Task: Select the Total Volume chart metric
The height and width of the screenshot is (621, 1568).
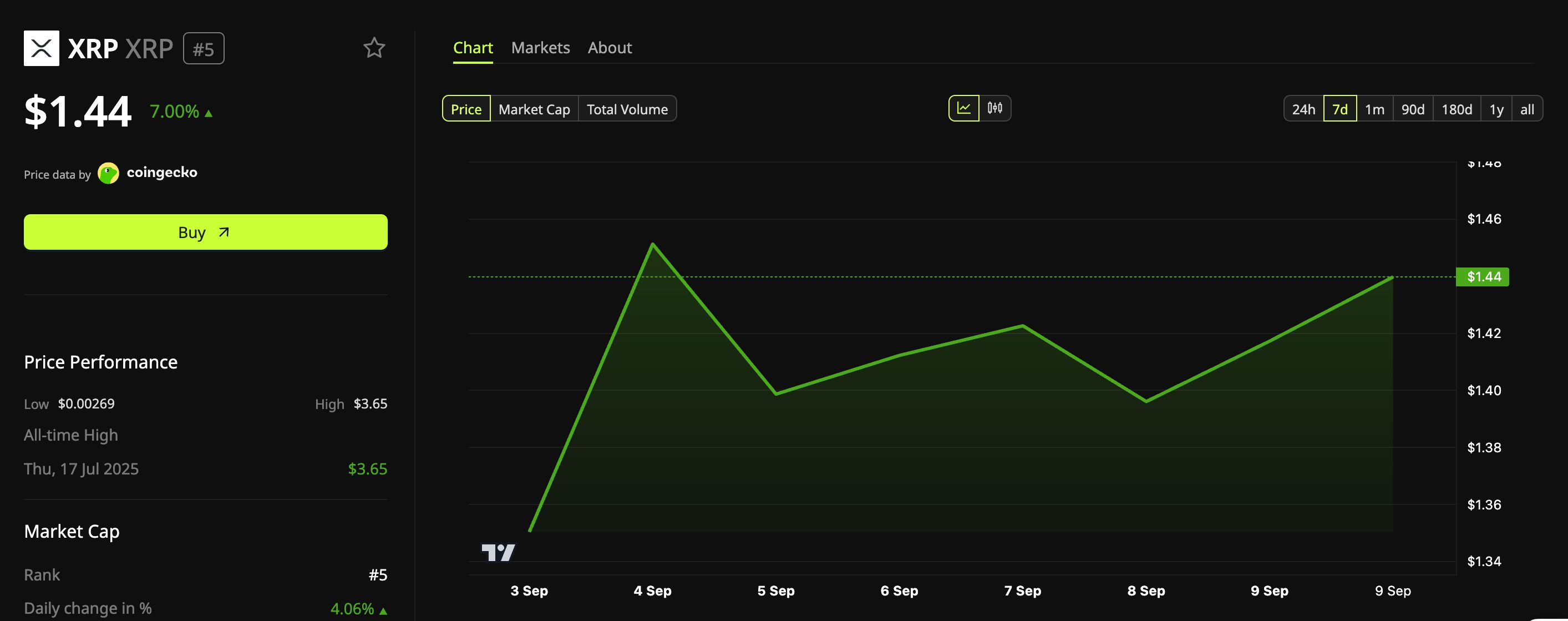Action: [627, 109]
